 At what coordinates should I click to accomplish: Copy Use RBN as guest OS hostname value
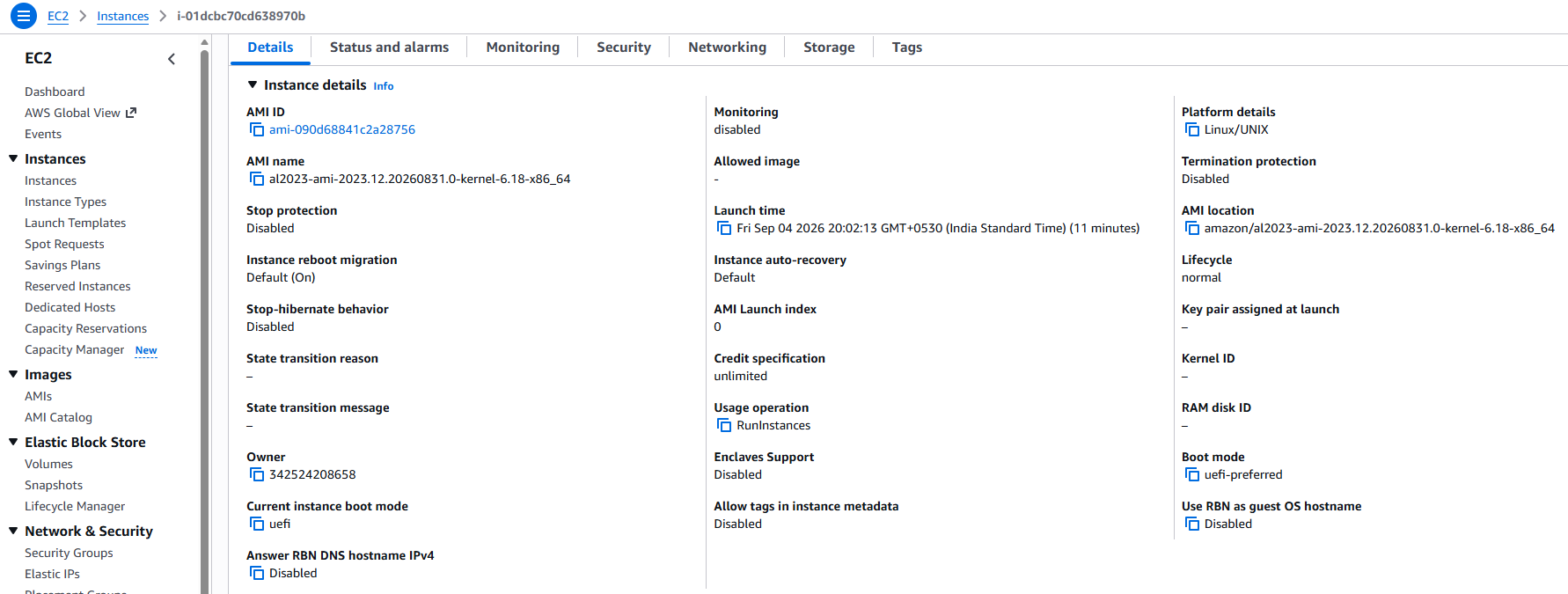click(x=1192, y=524)
